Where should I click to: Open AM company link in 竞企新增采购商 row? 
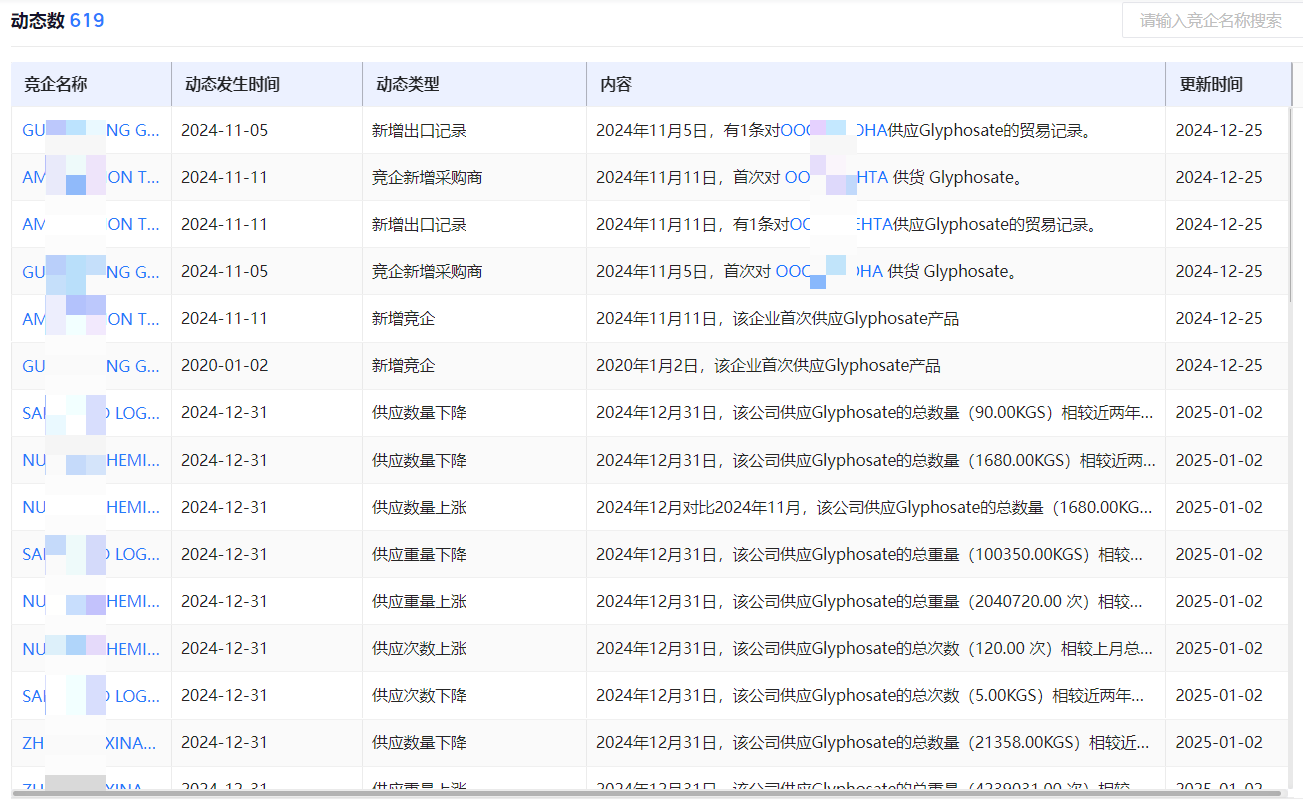91,178
